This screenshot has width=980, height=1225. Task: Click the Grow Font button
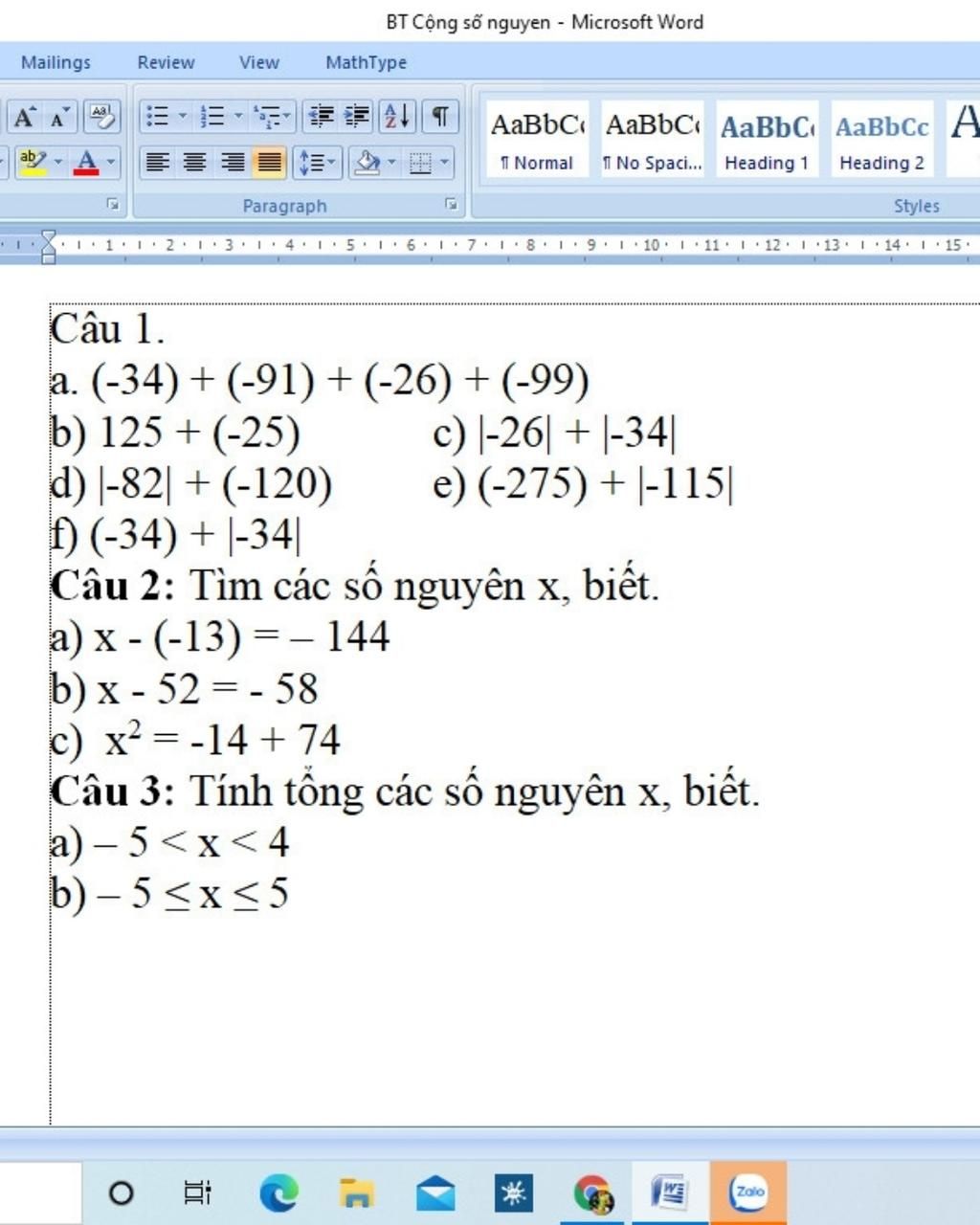pos(24,117)
